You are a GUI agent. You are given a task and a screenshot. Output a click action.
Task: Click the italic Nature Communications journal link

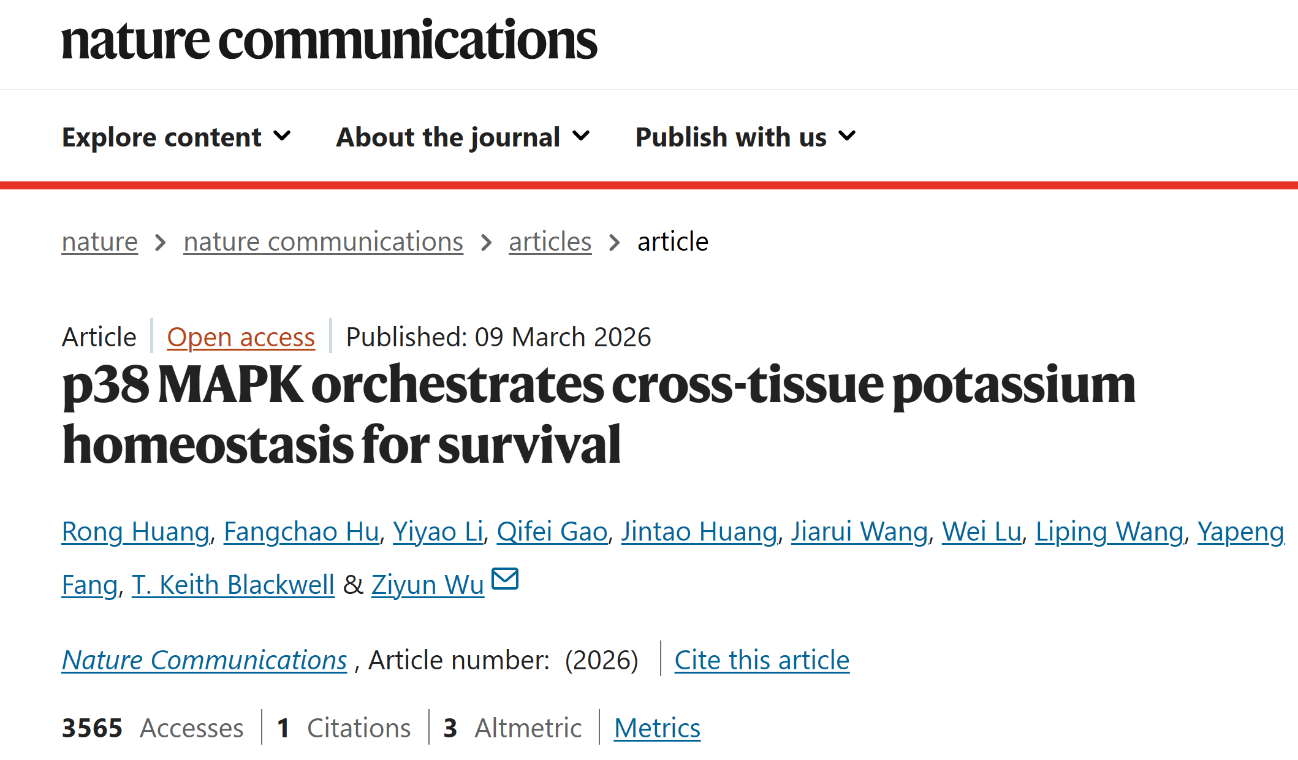[204, 660]
